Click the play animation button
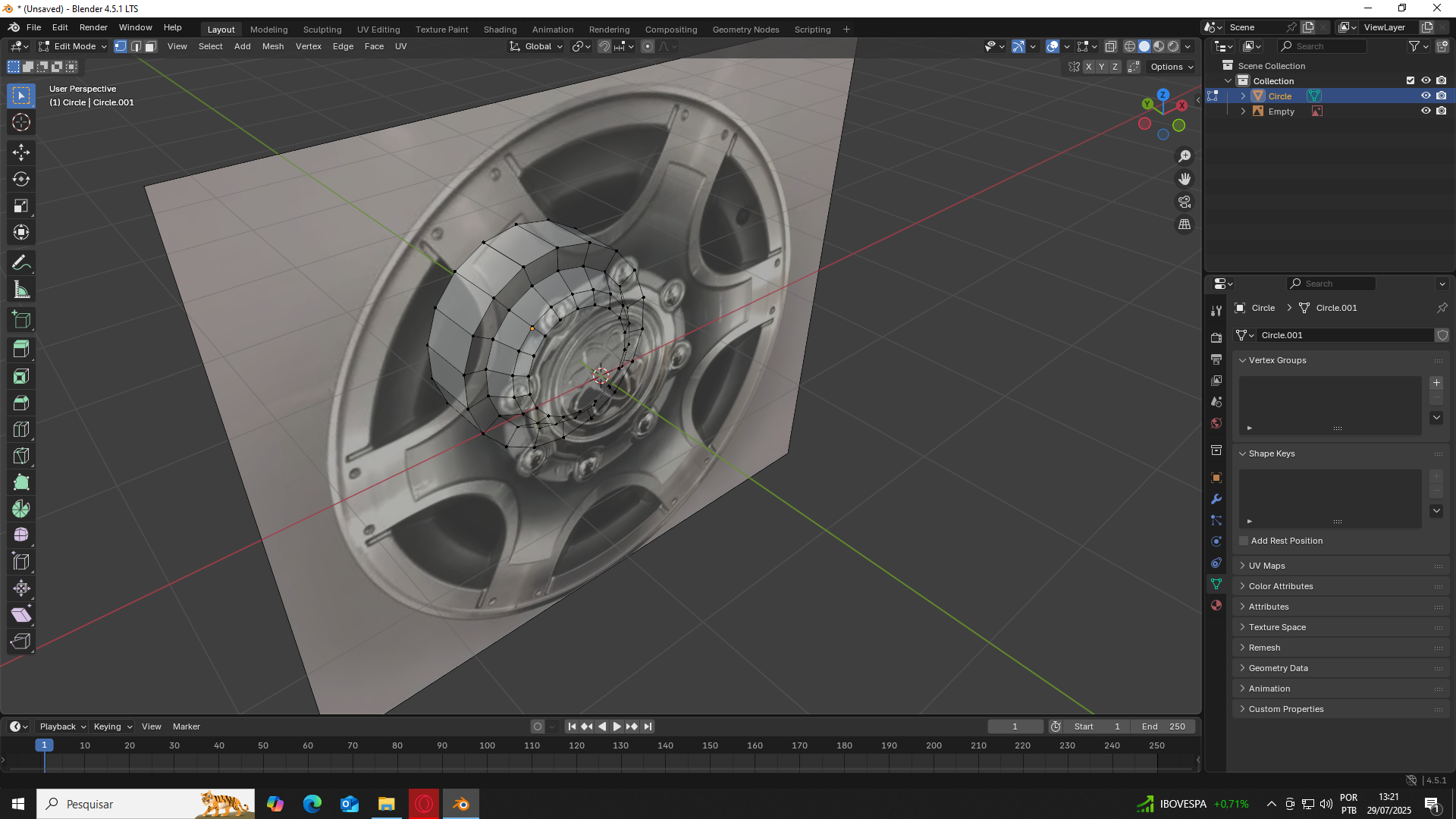This screenshot has height=819, width=1456. [617, 726]
